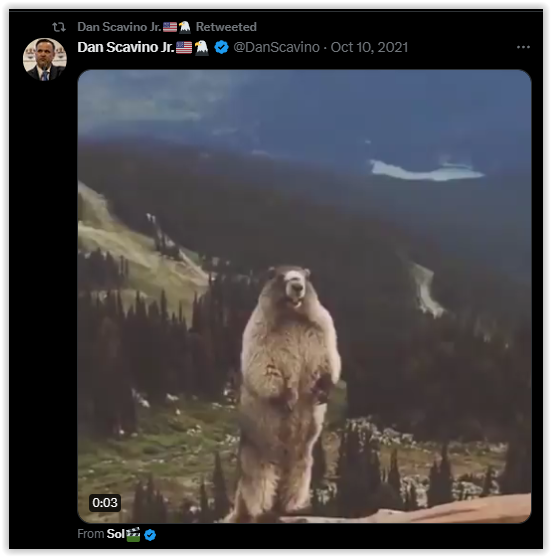This screenshot has width=551, height=557.
Task: Click the blue verified badge beside Dan Scavino Jr.
Action: [x=221, y=47]
